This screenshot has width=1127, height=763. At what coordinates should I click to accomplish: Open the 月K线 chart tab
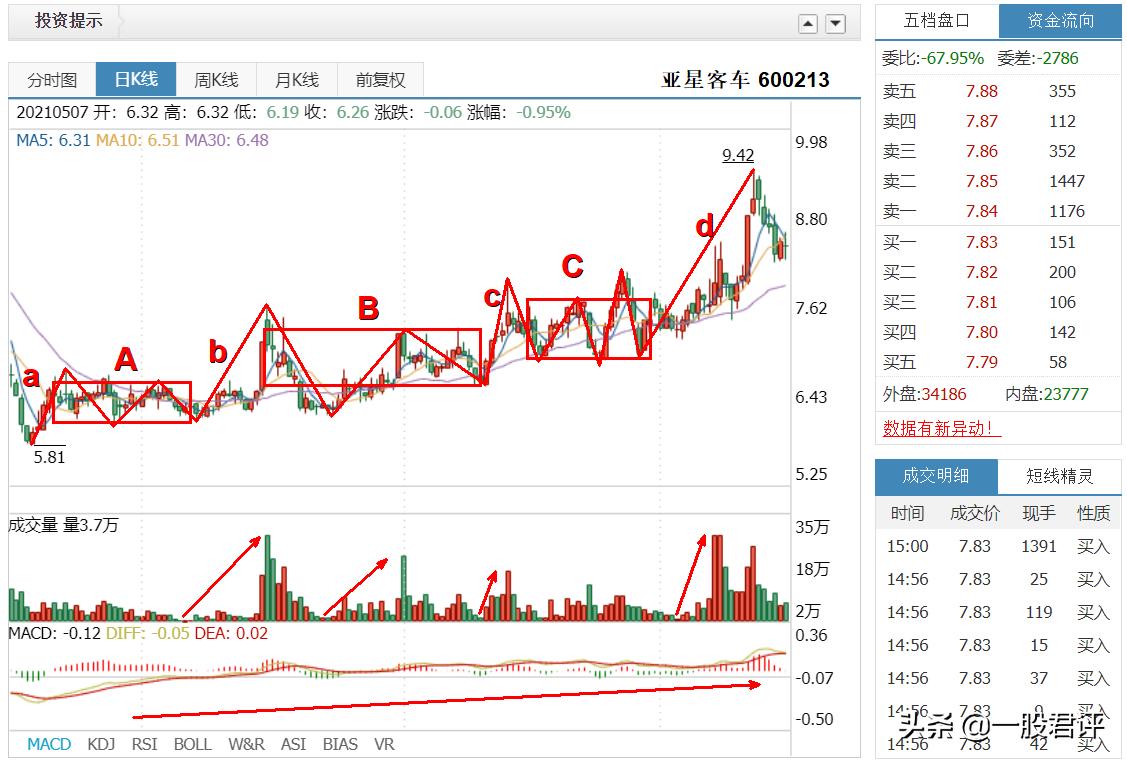coord(297,80)
